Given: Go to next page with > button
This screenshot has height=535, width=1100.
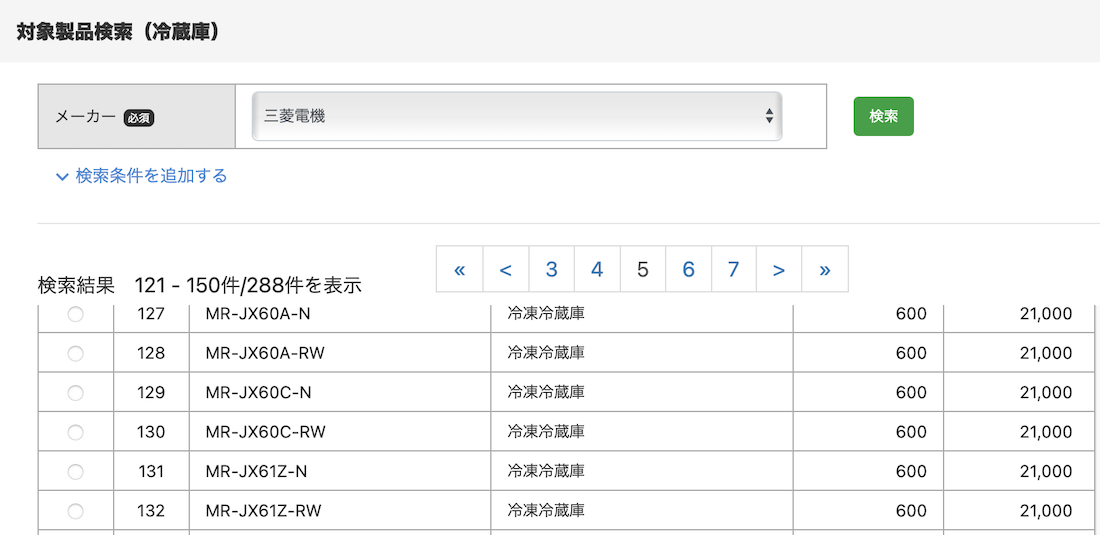Looking at the screenshot, I should point(779,269).
